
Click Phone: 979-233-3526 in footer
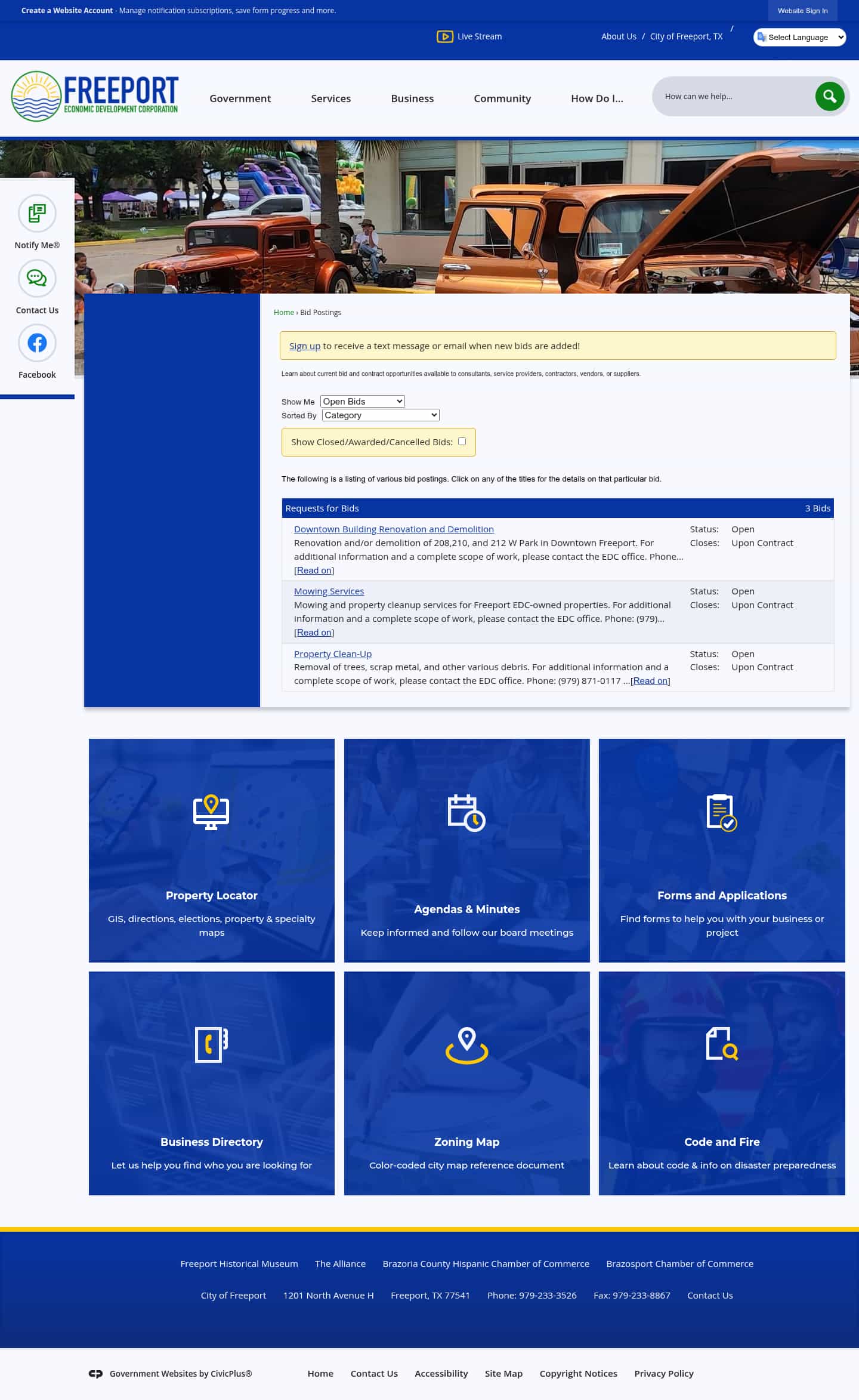tap(532, 1295)
